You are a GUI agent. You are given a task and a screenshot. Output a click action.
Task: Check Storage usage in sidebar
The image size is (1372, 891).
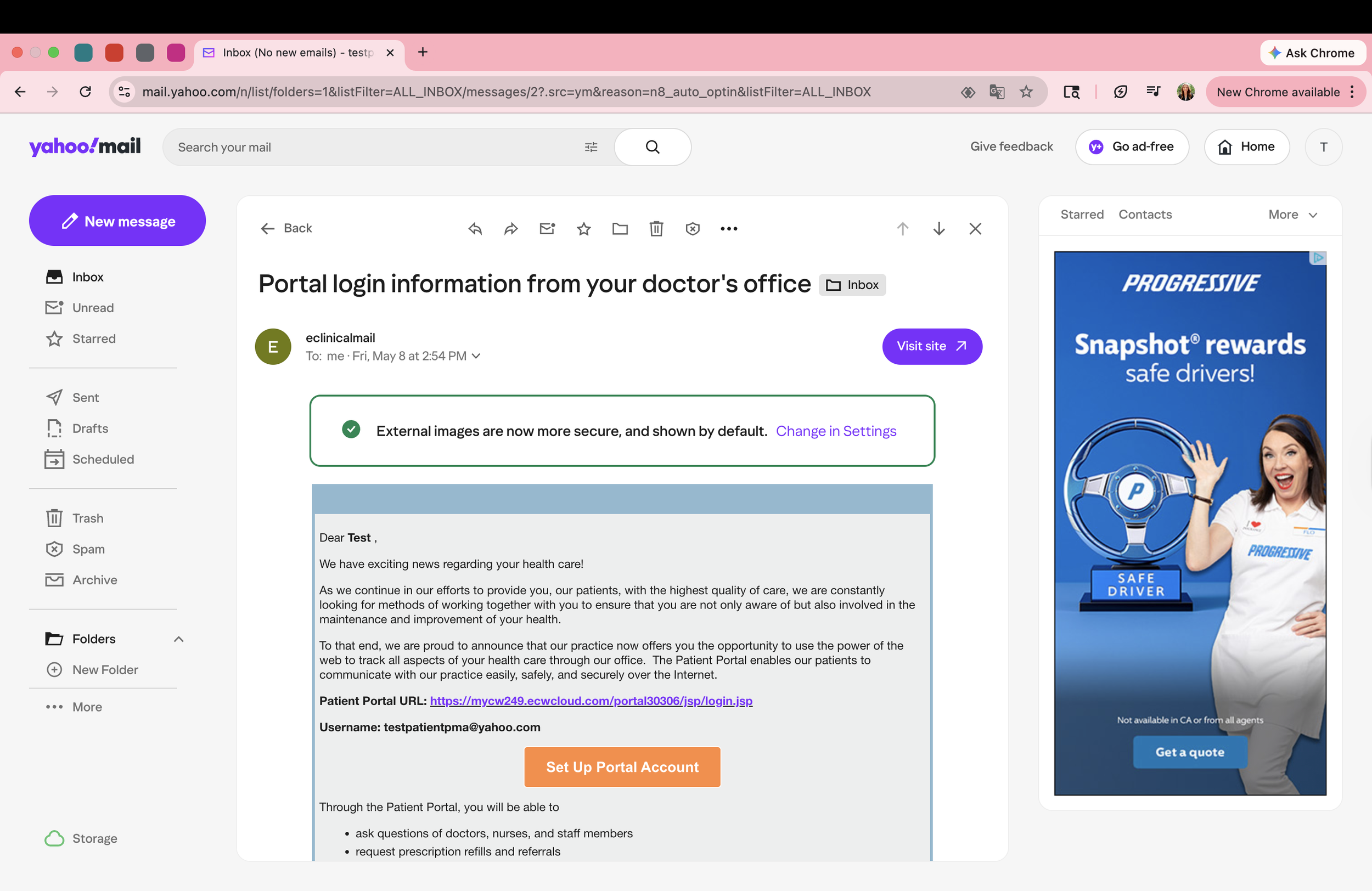pos(81,838)
